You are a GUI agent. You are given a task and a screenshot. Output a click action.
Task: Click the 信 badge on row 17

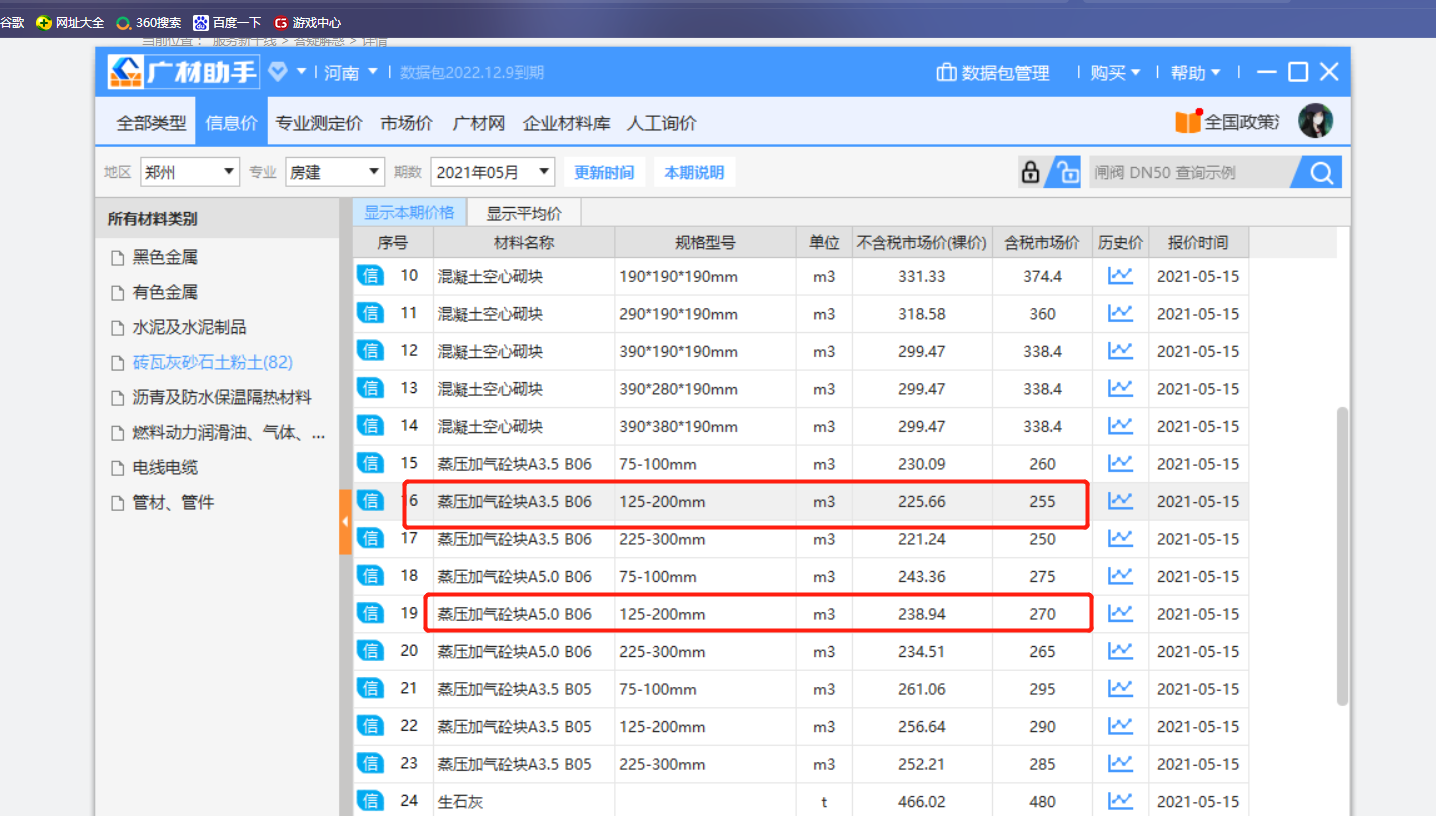(370, 539)
